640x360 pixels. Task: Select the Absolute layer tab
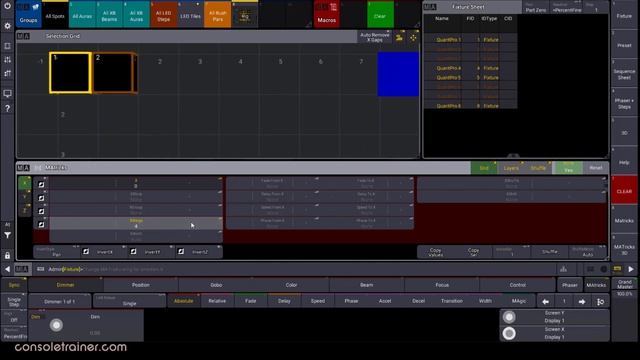(184, 301)
